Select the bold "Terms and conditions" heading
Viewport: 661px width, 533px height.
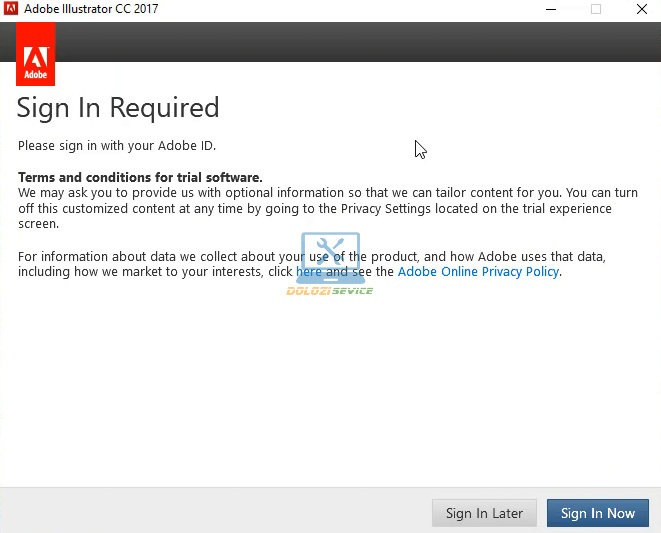tap(140, 177)
